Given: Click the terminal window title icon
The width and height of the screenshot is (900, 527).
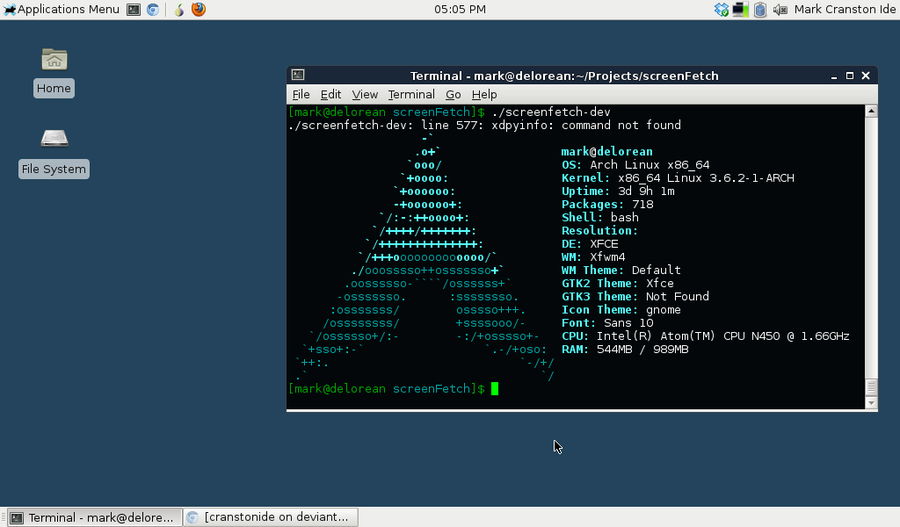Looking at the screenshot, I should [298, 75].
